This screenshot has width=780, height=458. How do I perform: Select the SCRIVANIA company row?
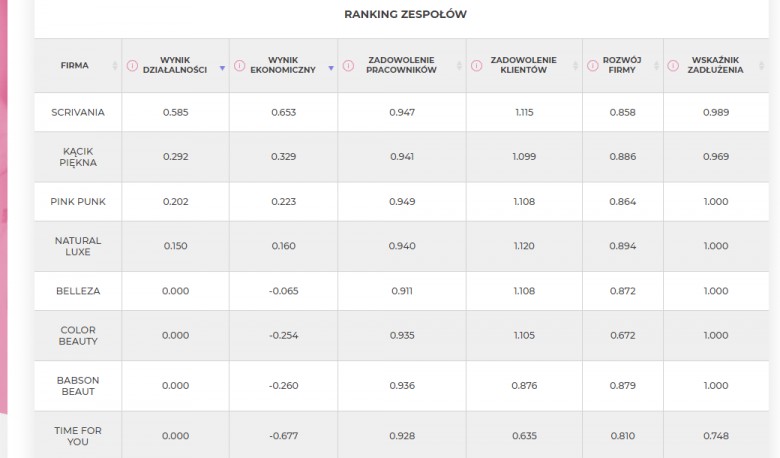tap(401, 112)
